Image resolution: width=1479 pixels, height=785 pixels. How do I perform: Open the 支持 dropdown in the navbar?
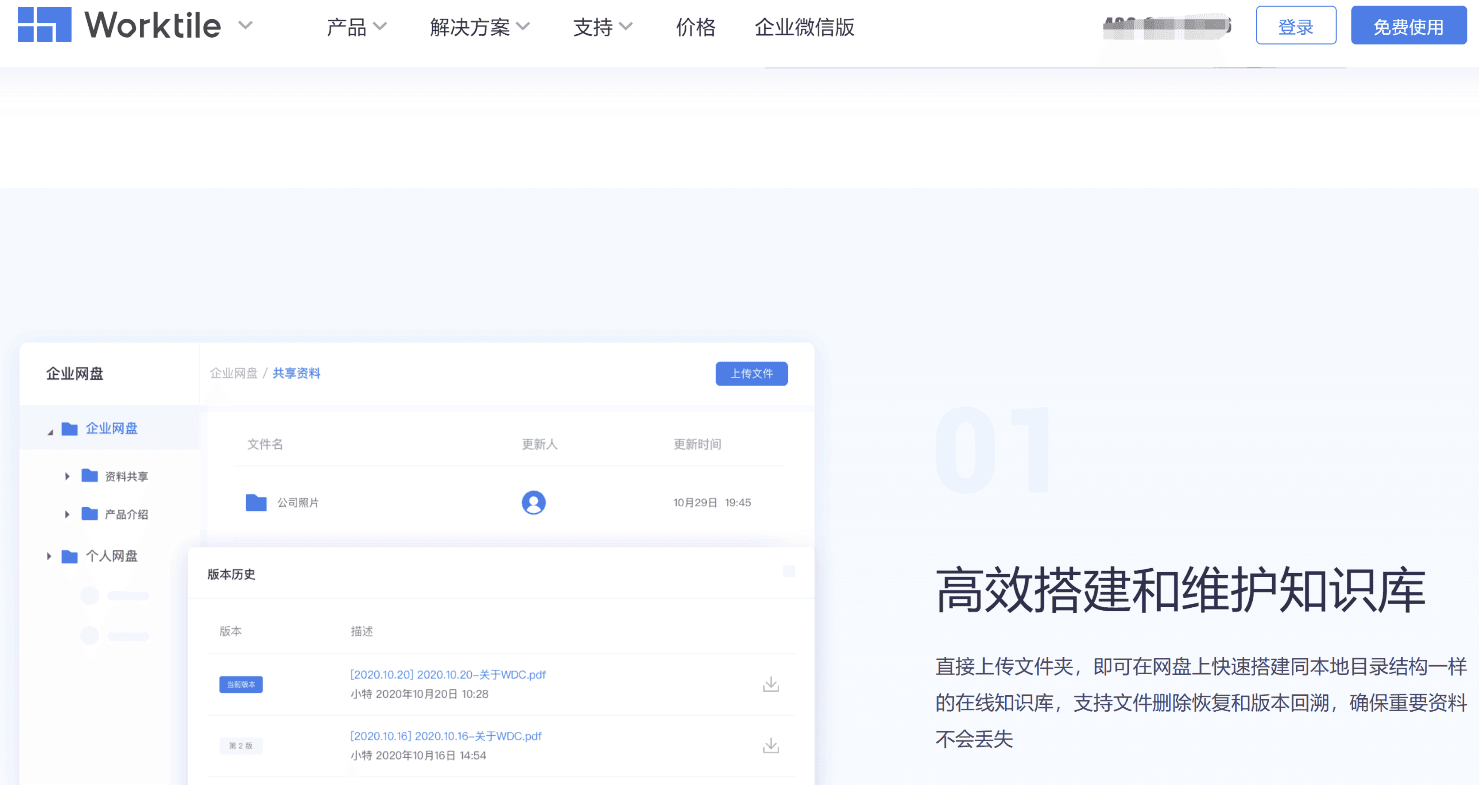603,27
